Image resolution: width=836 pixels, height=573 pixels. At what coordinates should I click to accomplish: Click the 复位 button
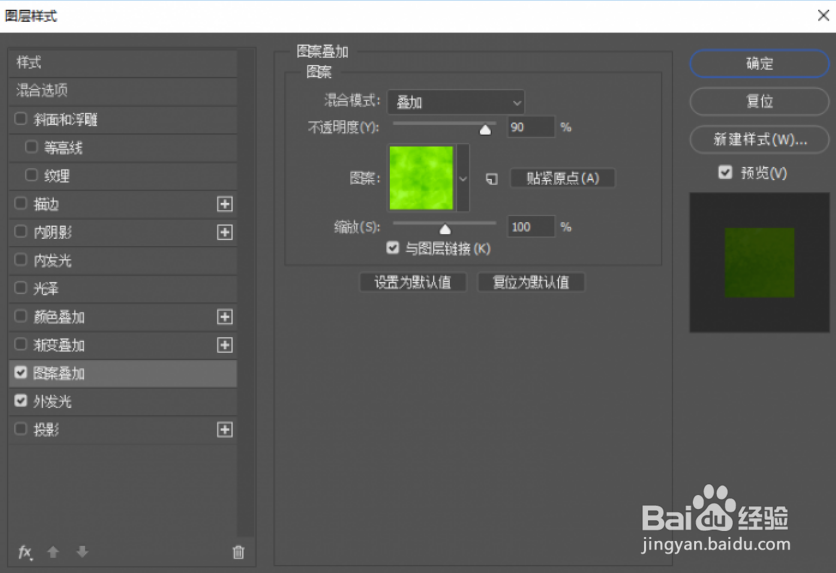point(759,101)
